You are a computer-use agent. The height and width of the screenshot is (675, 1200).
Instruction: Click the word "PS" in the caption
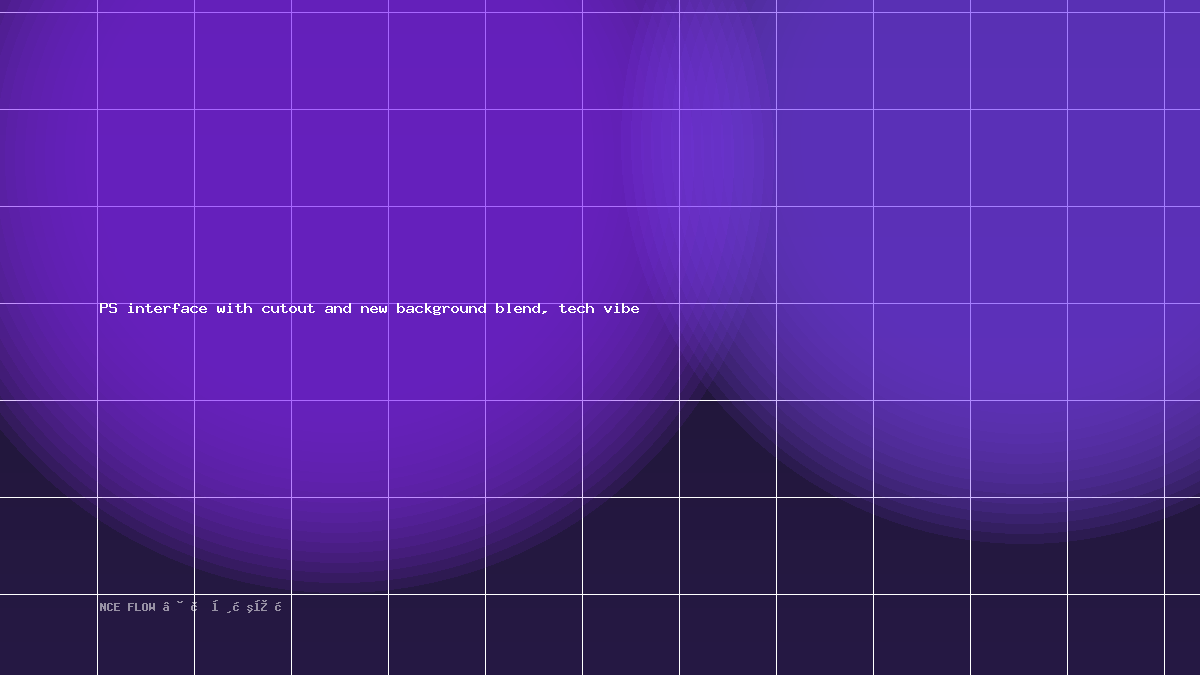click(108, 309)
